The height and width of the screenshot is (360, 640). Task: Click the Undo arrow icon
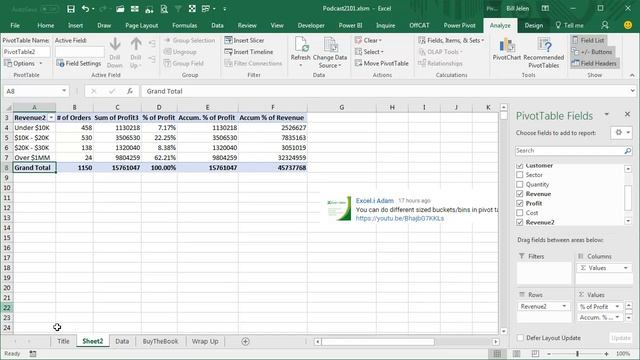85,9
